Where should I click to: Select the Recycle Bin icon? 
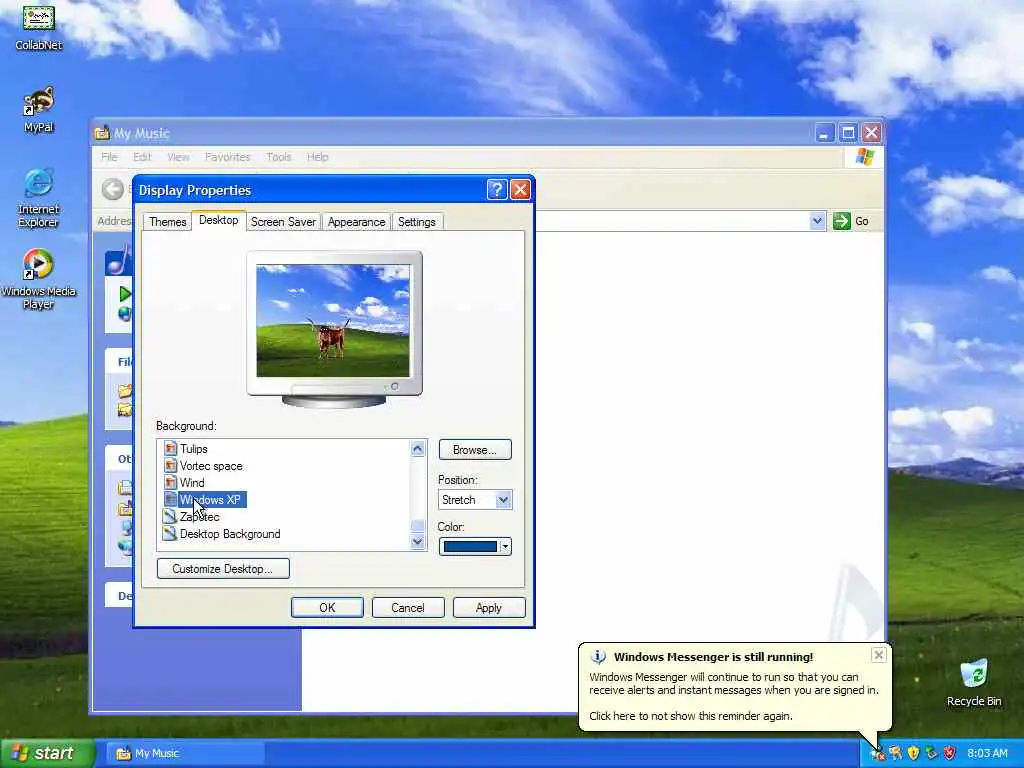[x=974, y=682]
